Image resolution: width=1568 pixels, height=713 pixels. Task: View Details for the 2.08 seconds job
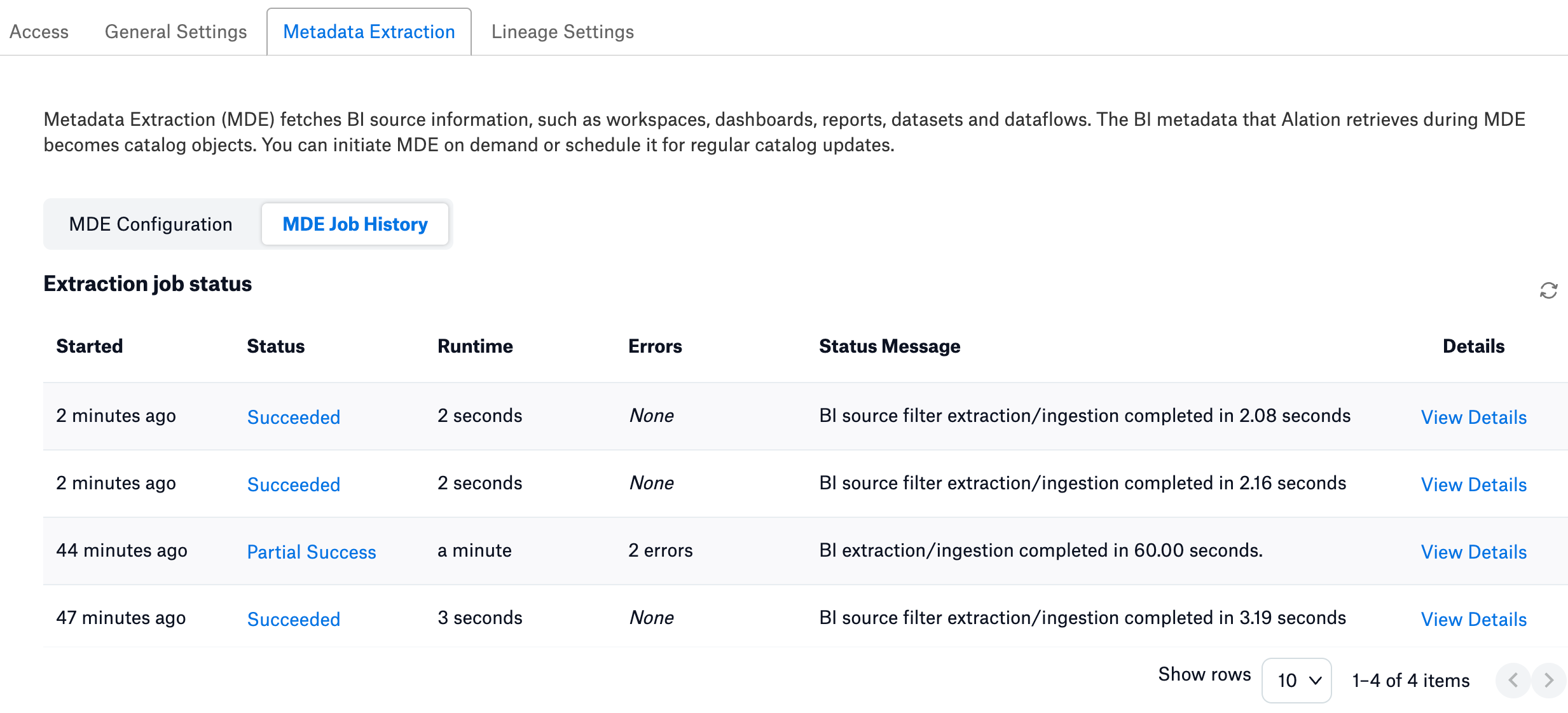(1474, 418)
